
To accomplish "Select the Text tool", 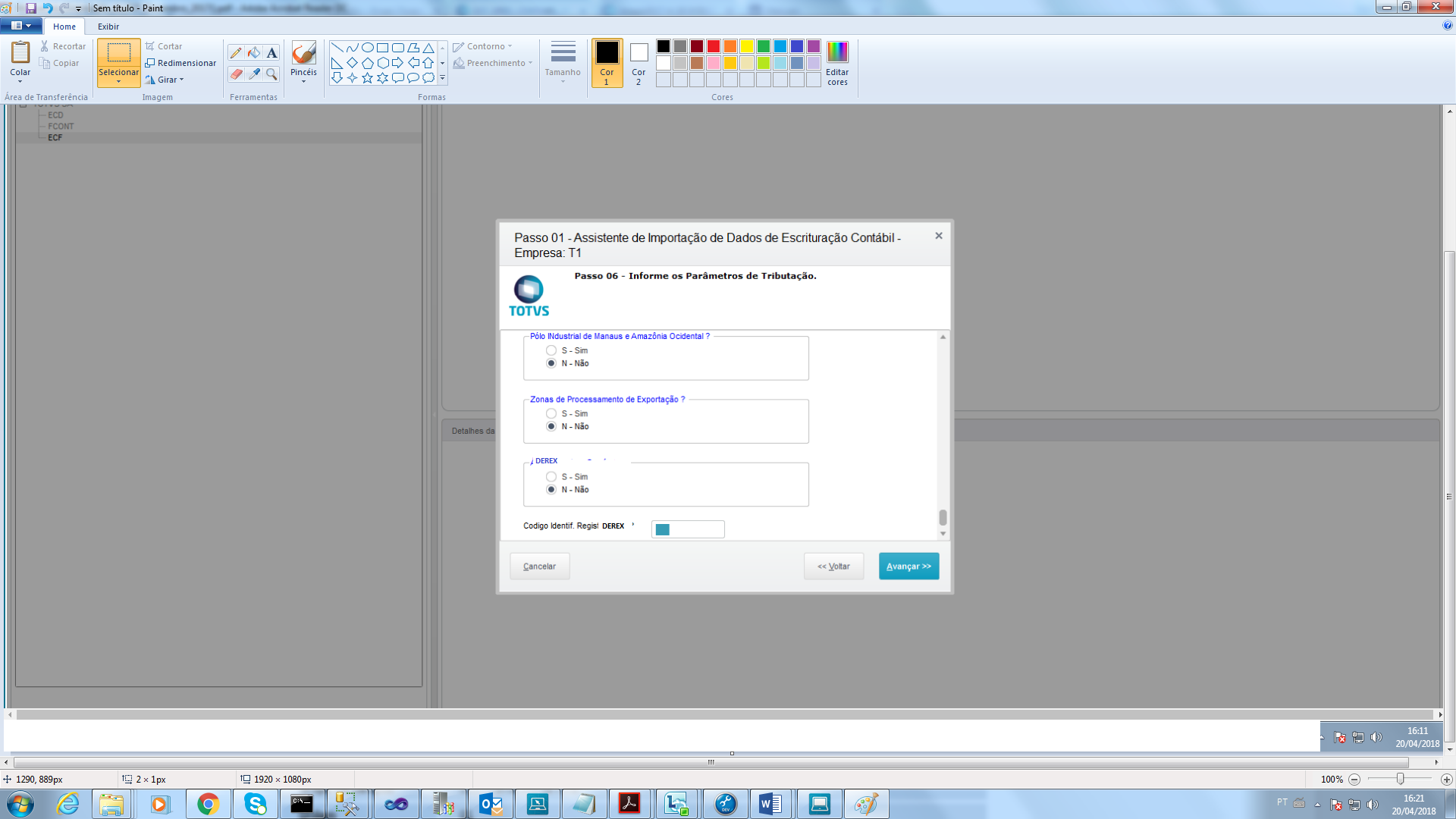I will (x=272, y=52).
